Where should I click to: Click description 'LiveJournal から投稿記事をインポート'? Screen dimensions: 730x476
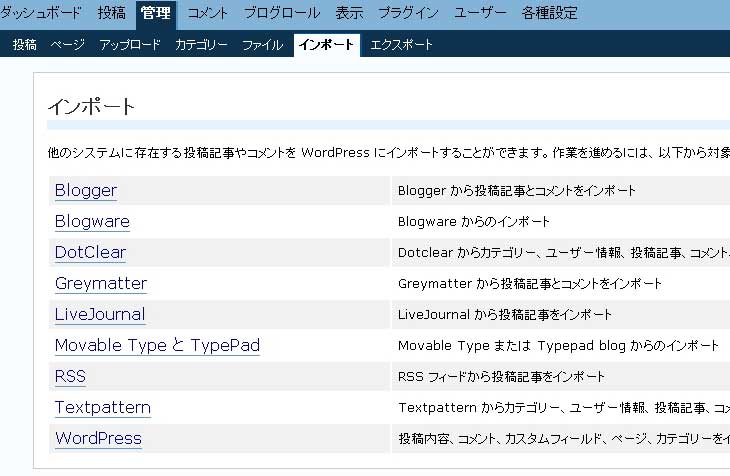pyautogui.click(x=505, y=314)
